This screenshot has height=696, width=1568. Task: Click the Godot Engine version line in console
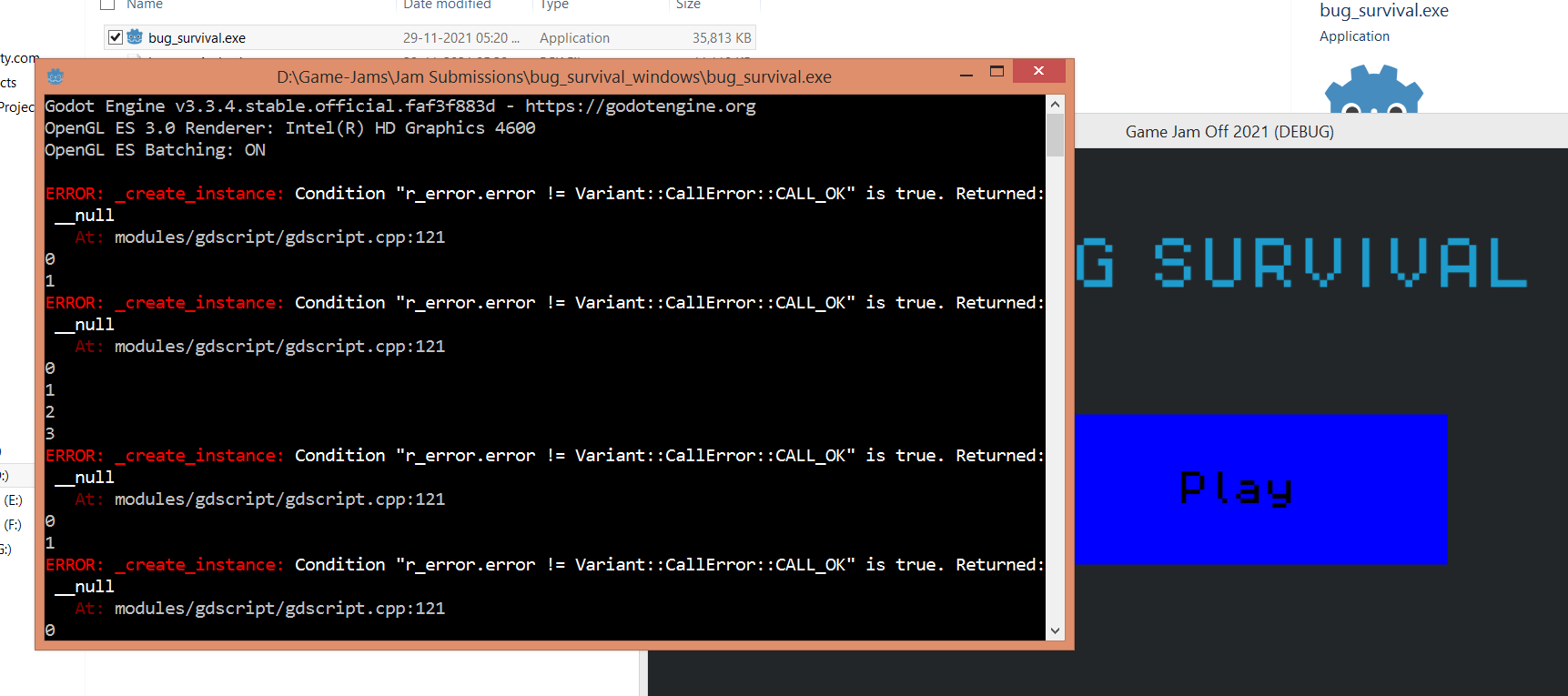tap(400, 106)
